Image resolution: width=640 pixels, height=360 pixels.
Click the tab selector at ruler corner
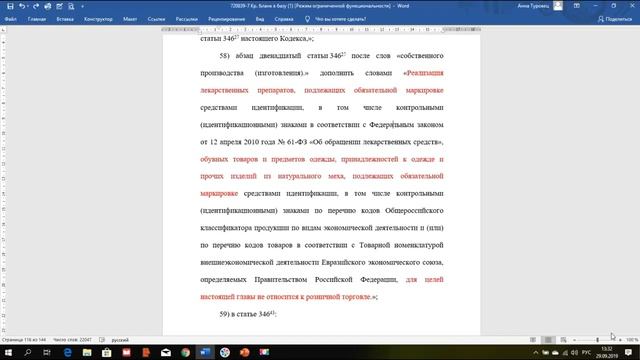3,29
